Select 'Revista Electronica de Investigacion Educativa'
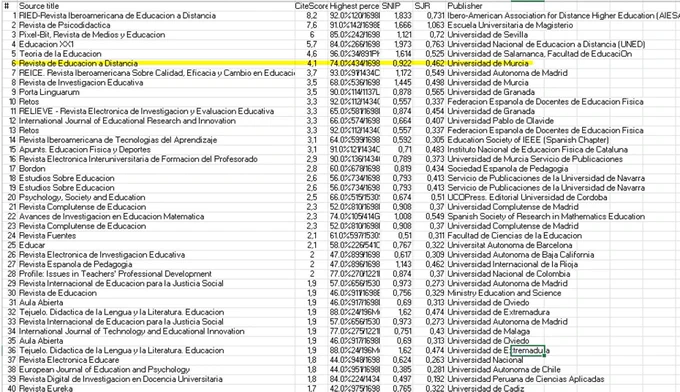Viewport: 680px width, 392px height. (102, 255)
